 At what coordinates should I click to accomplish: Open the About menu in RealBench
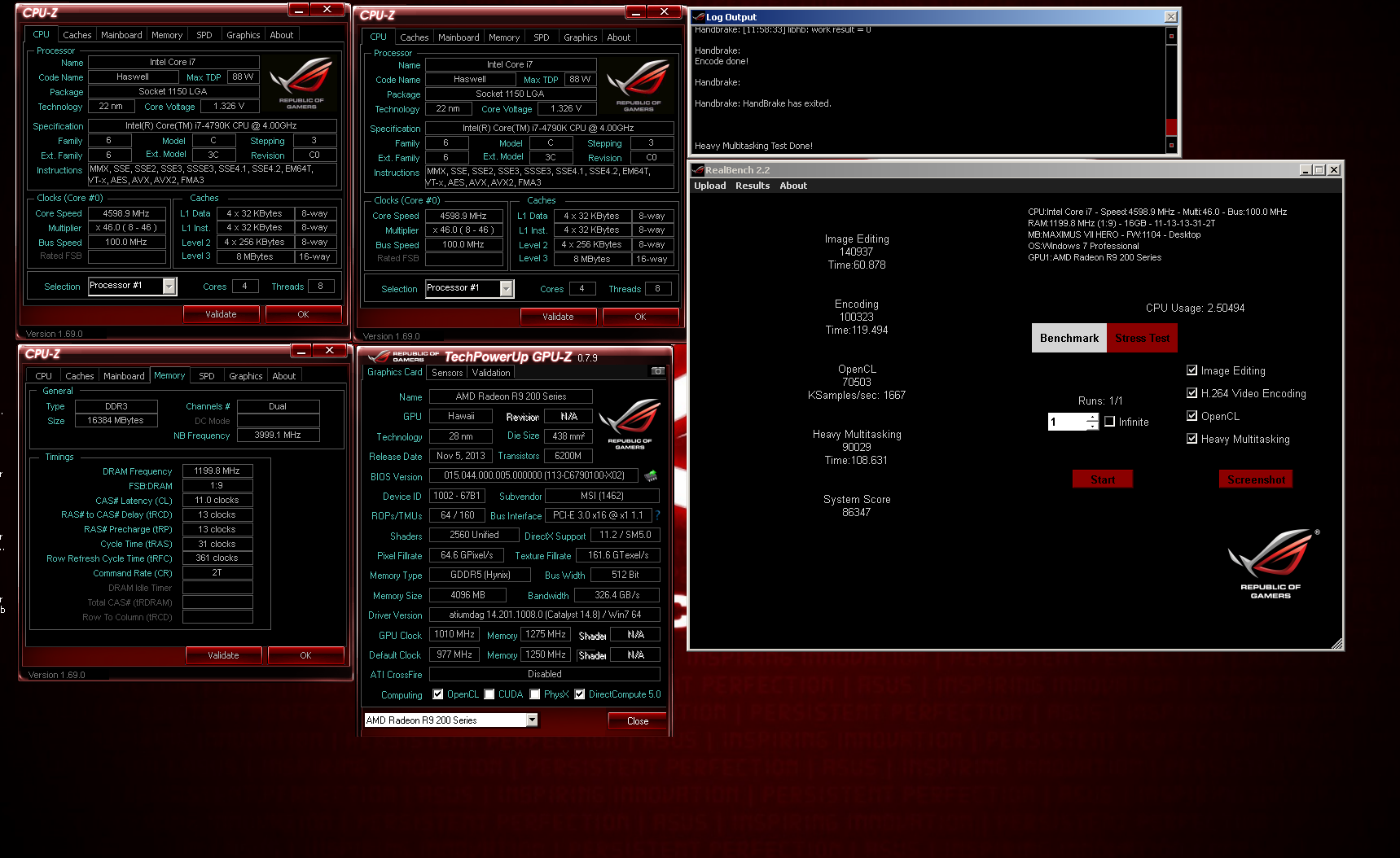pyautogui.click(x=793, y=186)
